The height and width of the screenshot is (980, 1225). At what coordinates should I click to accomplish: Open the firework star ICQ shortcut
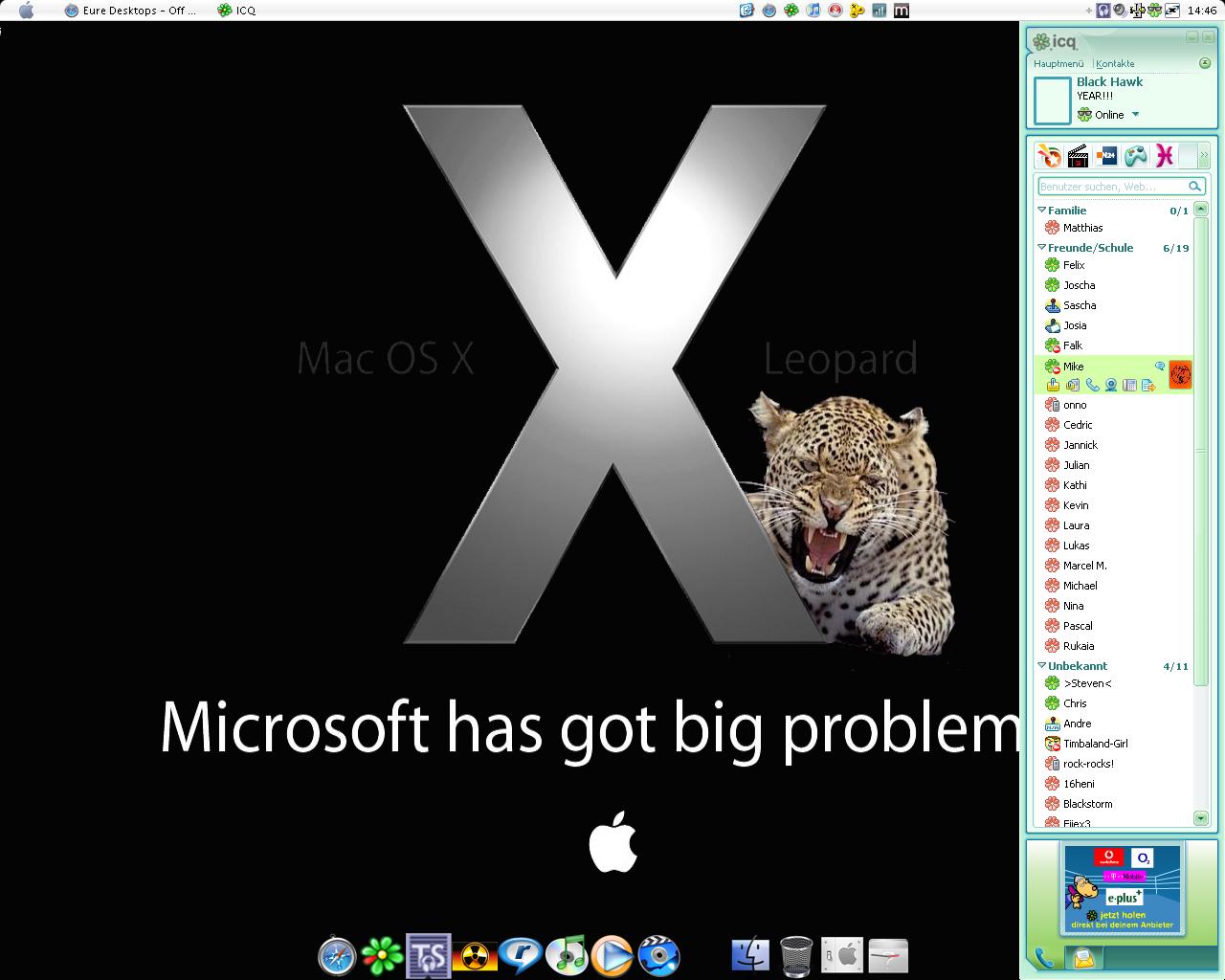tap(1050, 155)
